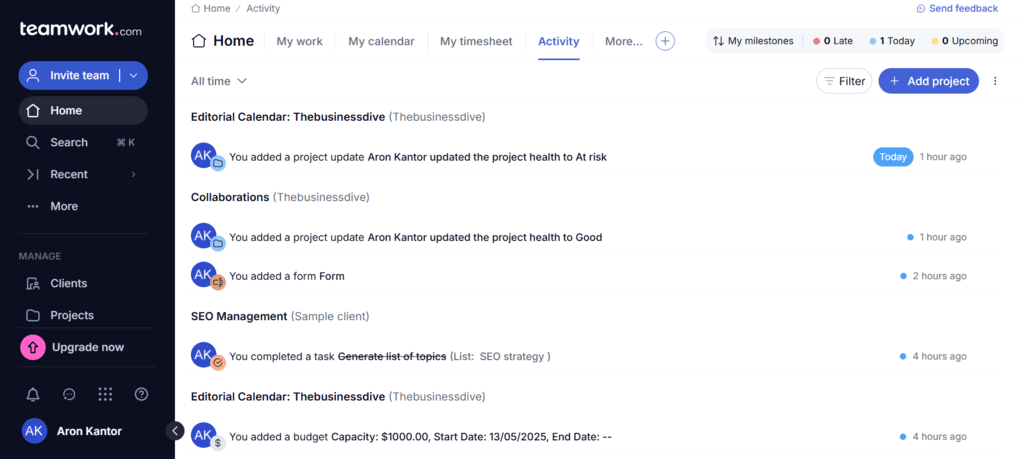Open the notifications bell icon
This screenshot has height=459, width=1020.
pos(33,394)
